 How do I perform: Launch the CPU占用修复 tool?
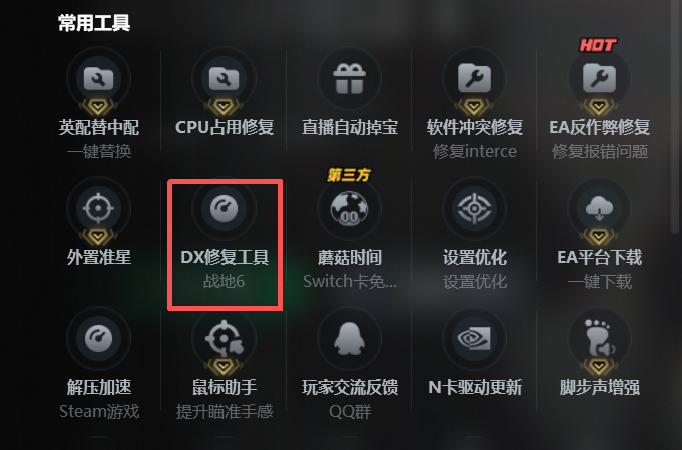(224, 79)
